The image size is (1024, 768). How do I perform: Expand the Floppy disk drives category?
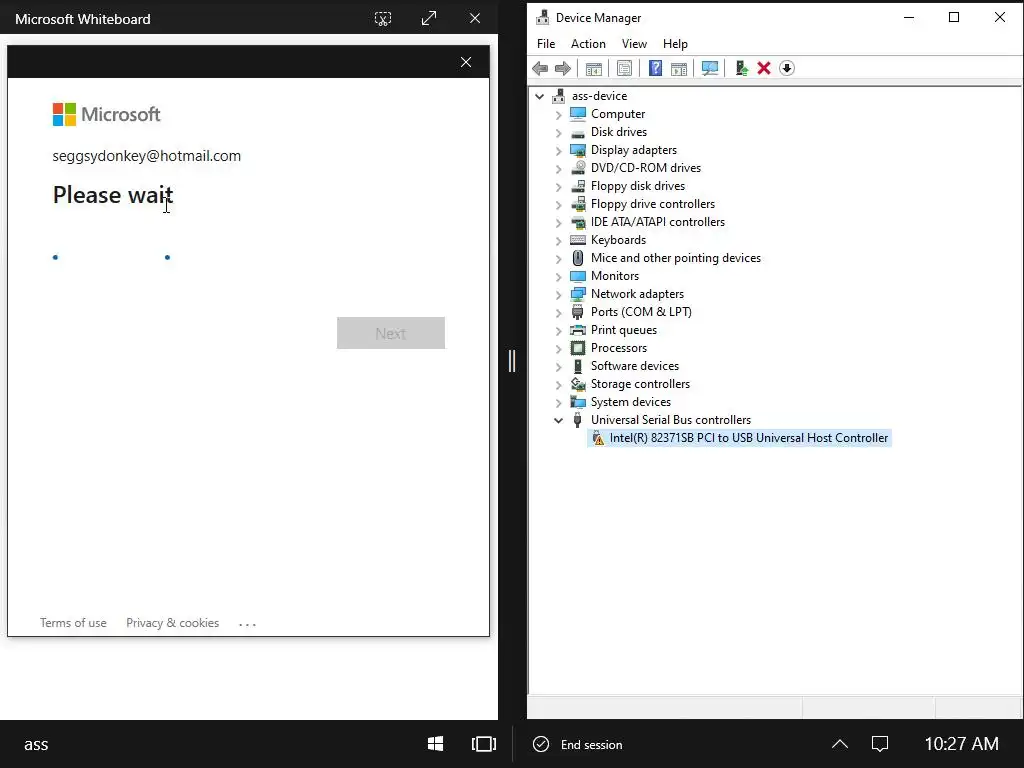pos(558,186)
